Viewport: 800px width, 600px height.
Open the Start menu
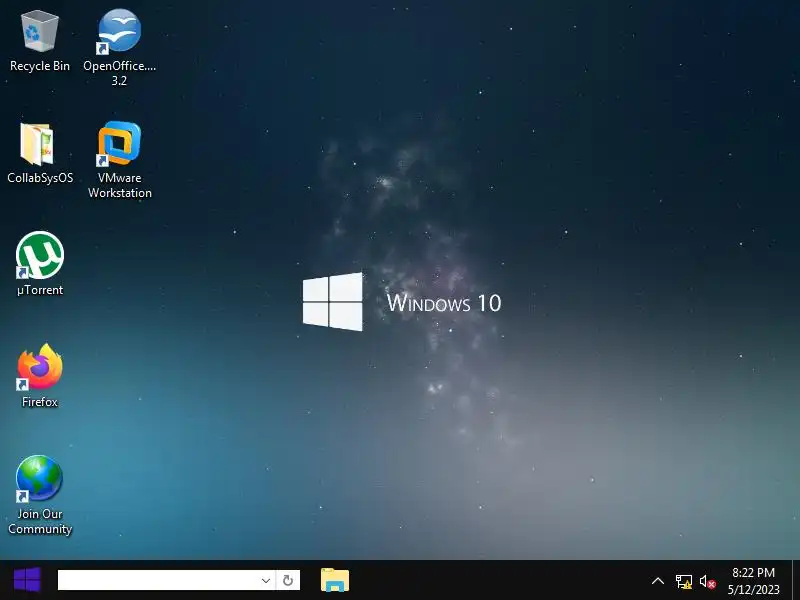click(27, 580)
